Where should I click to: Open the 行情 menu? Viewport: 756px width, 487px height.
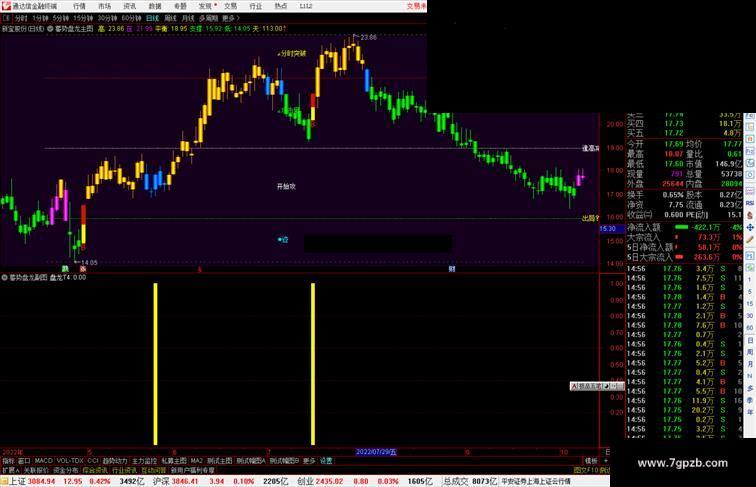point(79,6)
